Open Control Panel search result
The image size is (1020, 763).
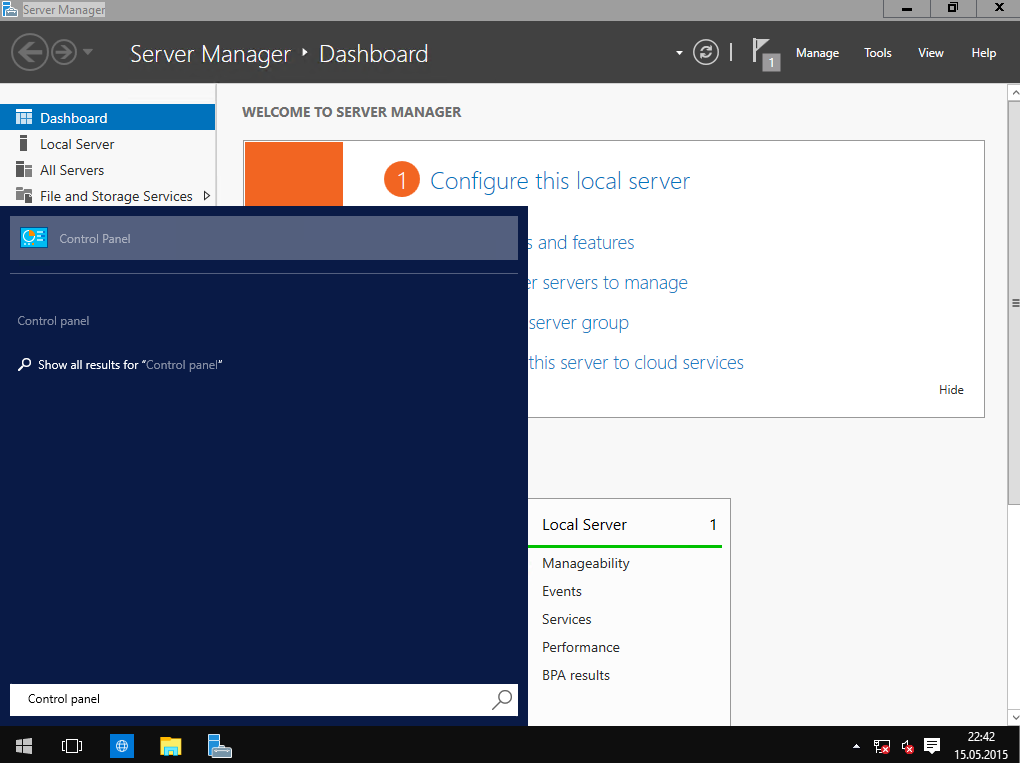click(x=263, y=238)
